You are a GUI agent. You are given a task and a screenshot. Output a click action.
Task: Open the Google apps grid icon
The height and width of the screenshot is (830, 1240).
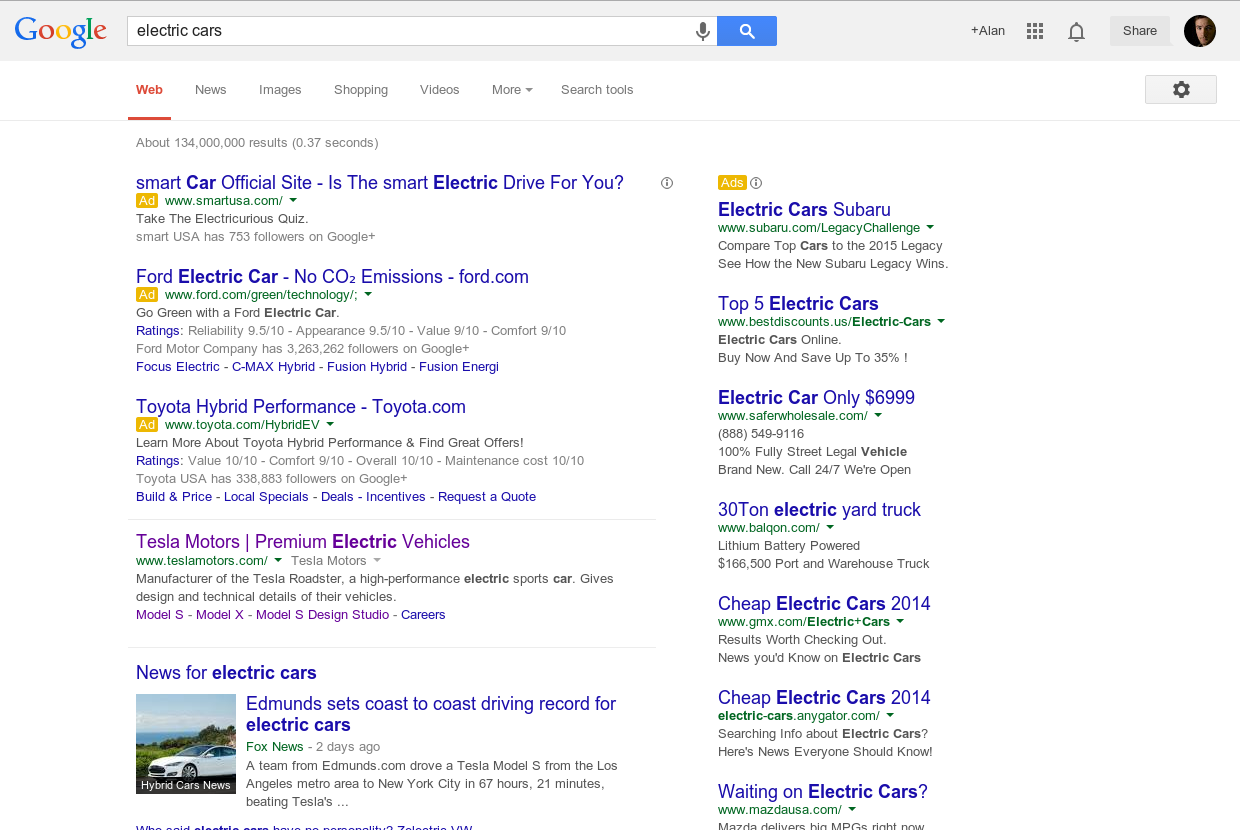(x=1035, y=31)
